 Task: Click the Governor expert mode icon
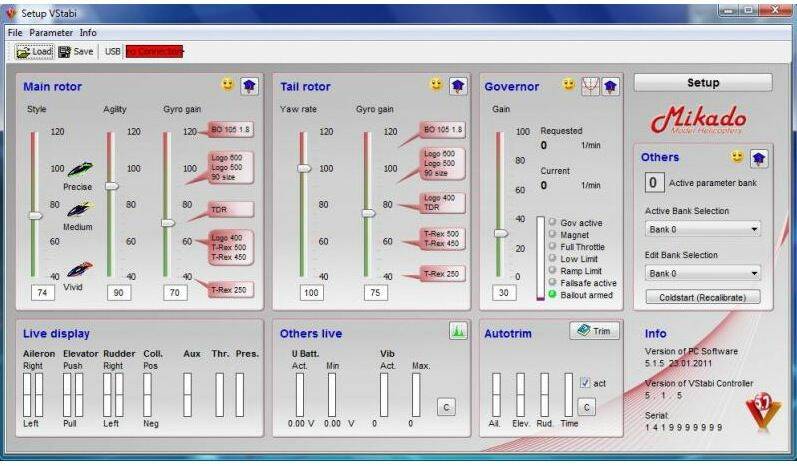[610, 86]
